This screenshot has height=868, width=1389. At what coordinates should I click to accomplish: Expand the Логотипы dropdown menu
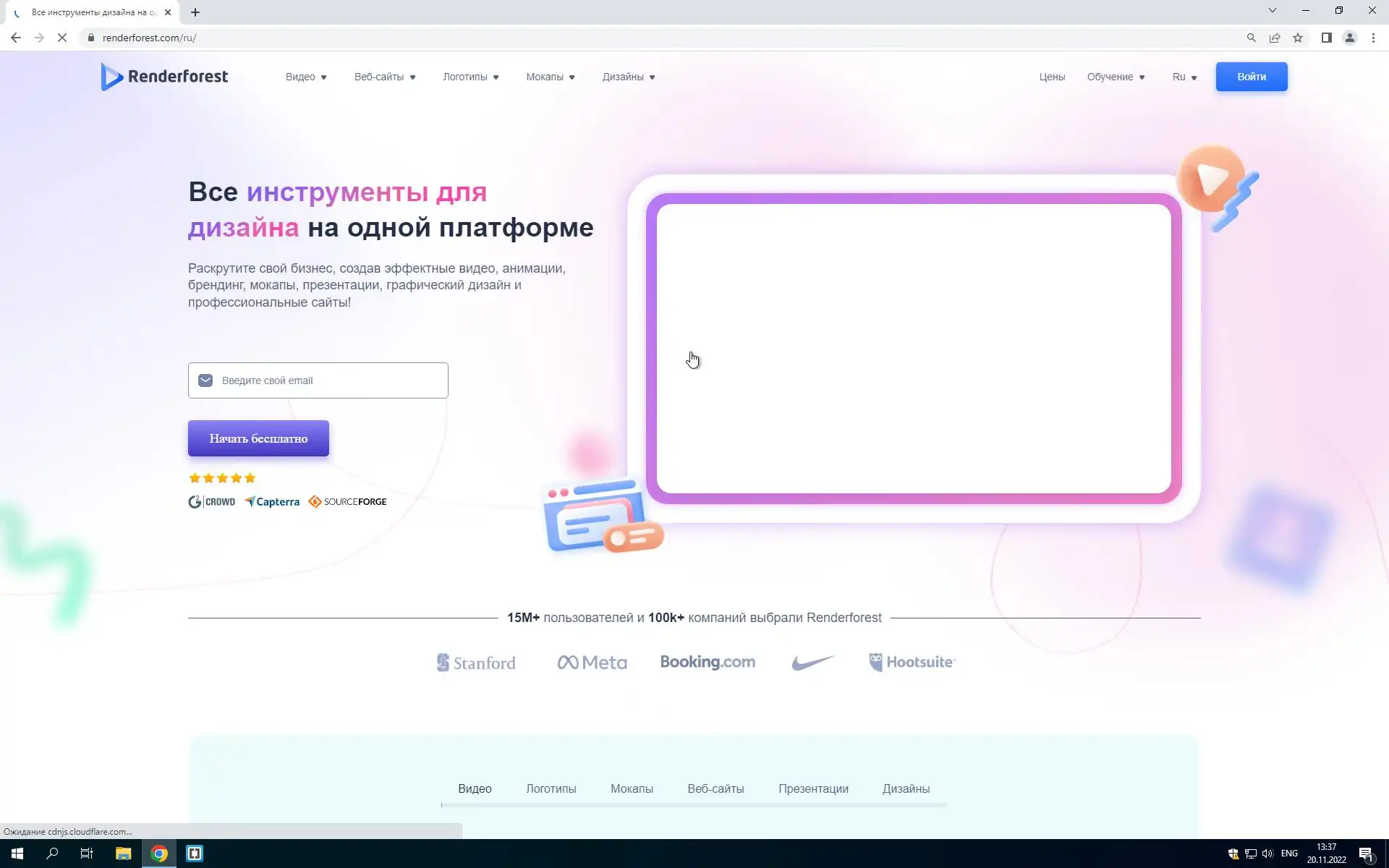coord(471,77)
